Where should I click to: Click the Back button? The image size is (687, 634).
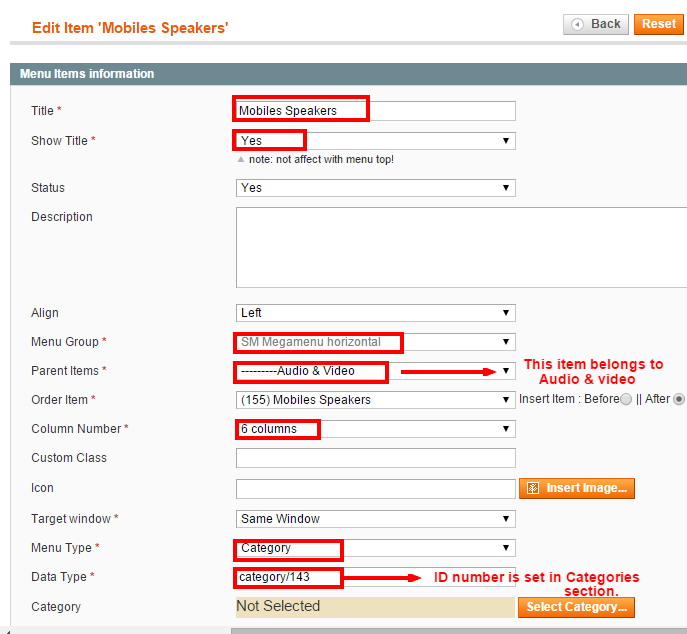click(x=595, y=24)
